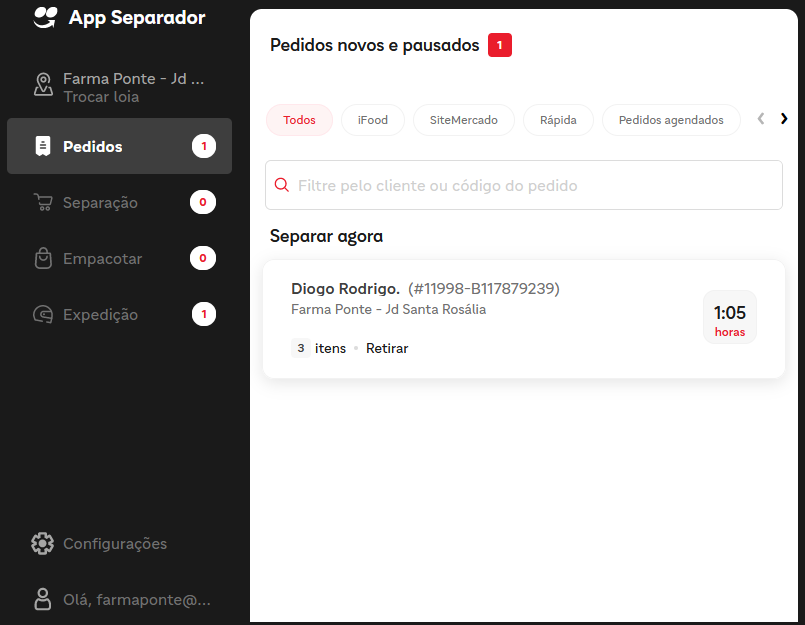
Task: Select the Rápida filter chip
Action: (558, 120)
